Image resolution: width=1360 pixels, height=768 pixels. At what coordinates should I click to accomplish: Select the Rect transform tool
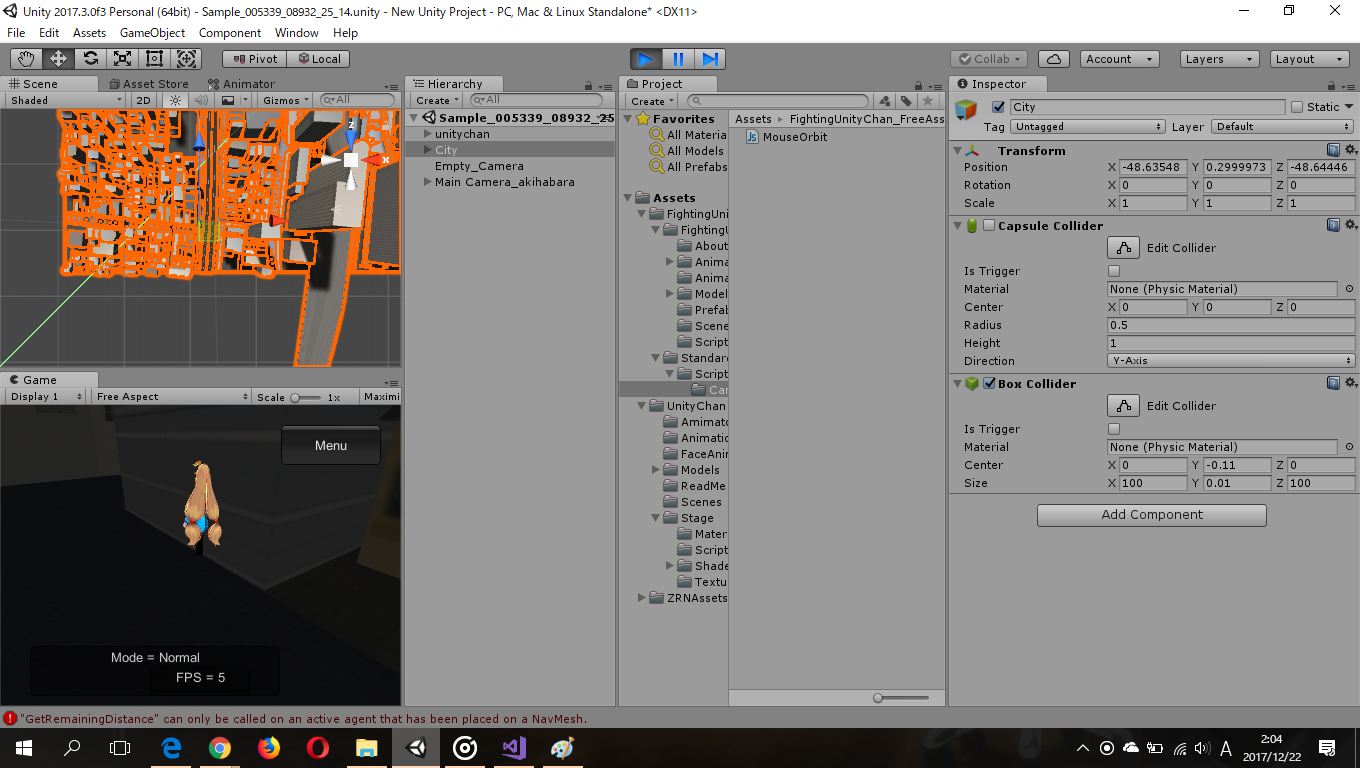coord(153,58)
